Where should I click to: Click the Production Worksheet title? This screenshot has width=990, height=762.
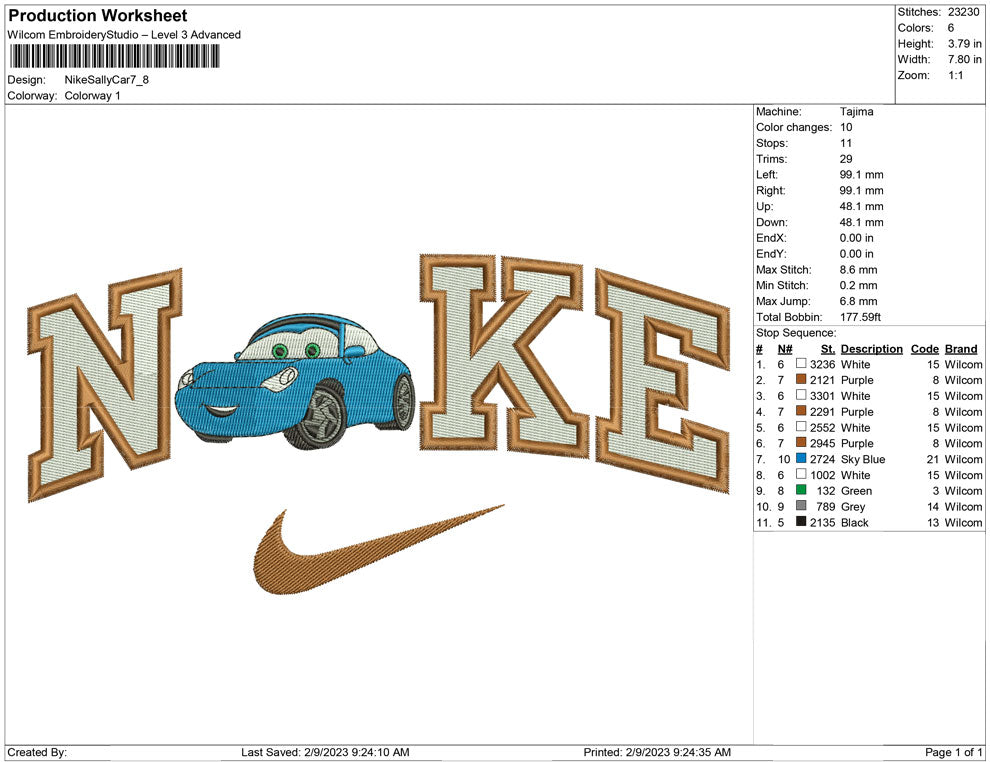coord(97,16)
